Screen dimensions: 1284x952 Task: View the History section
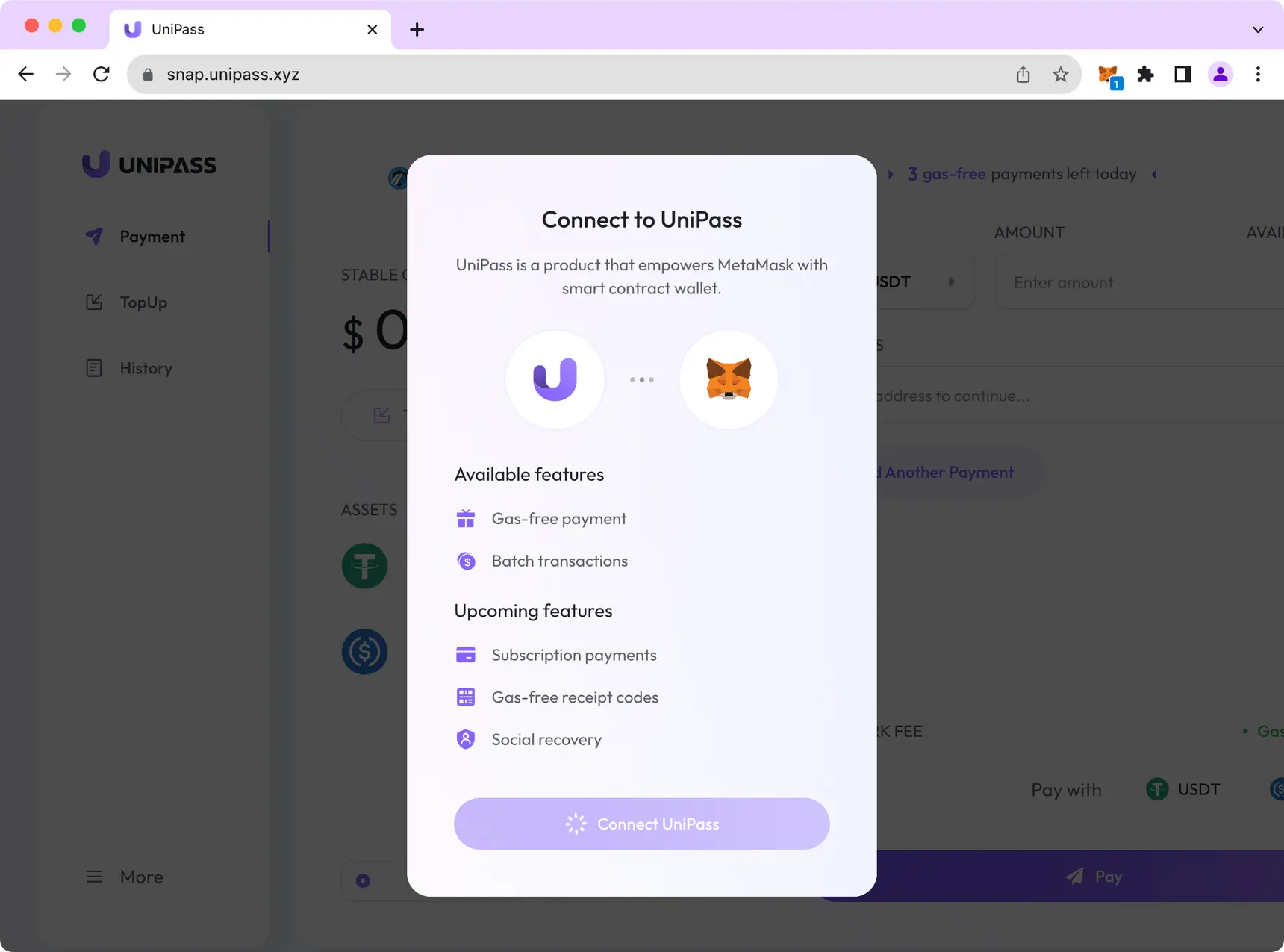[146, 367]
